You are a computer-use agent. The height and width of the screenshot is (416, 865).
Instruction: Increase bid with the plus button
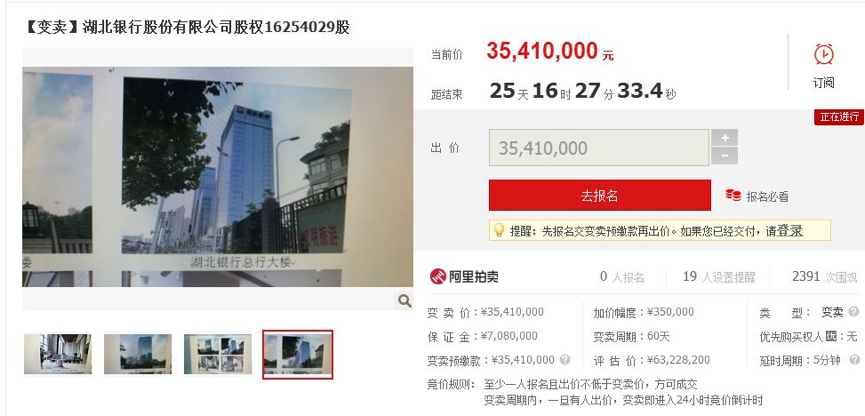pos(724,138)
